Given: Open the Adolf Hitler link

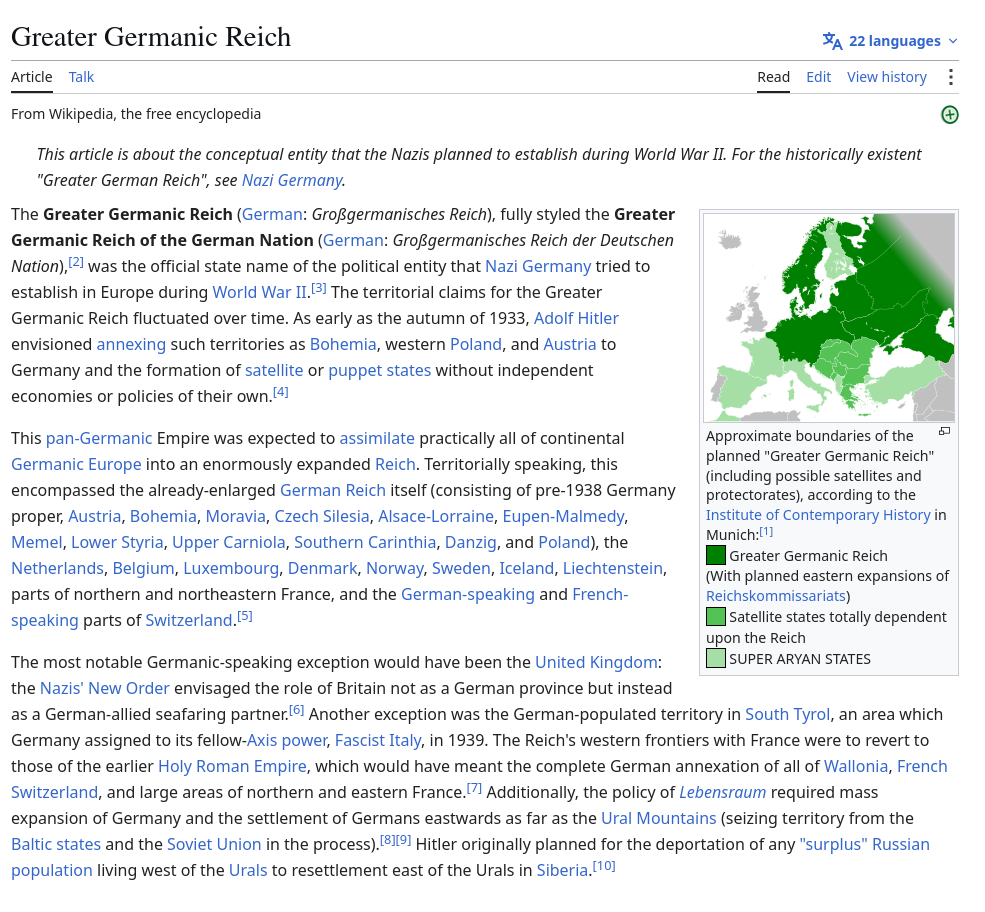Looking at the screenshot, I should tap(576, 318).
